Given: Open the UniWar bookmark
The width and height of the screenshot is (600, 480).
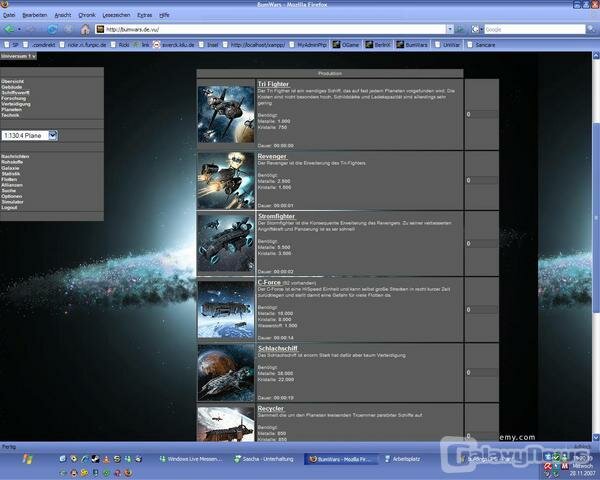Looking at the screenshot, I should tap(447, 45).
